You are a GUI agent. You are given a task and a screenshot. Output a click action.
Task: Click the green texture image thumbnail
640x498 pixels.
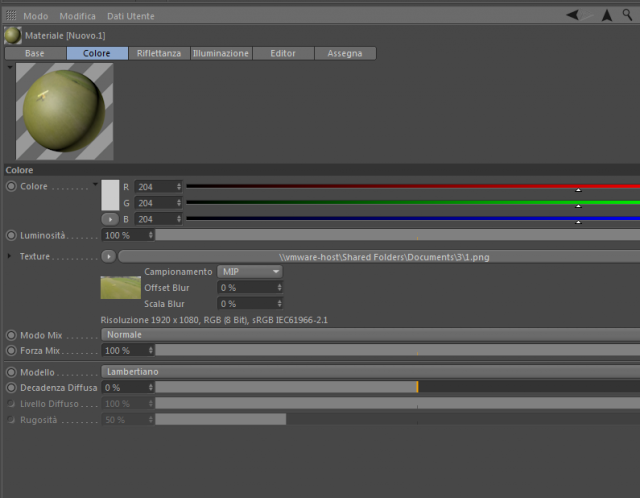[121, 288]
